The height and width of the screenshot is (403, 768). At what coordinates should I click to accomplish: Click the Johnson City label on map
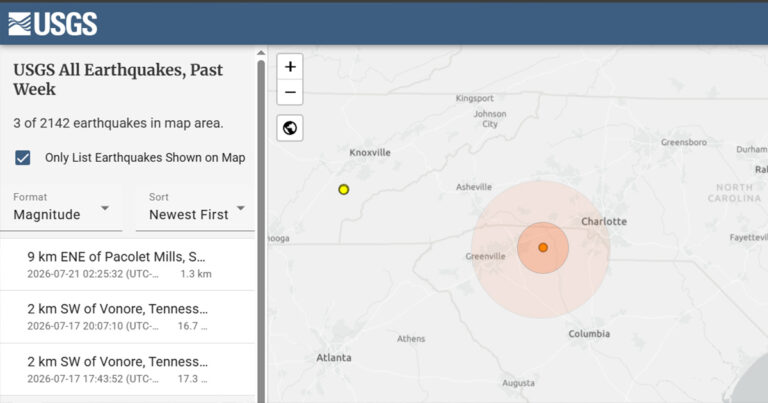490,119
